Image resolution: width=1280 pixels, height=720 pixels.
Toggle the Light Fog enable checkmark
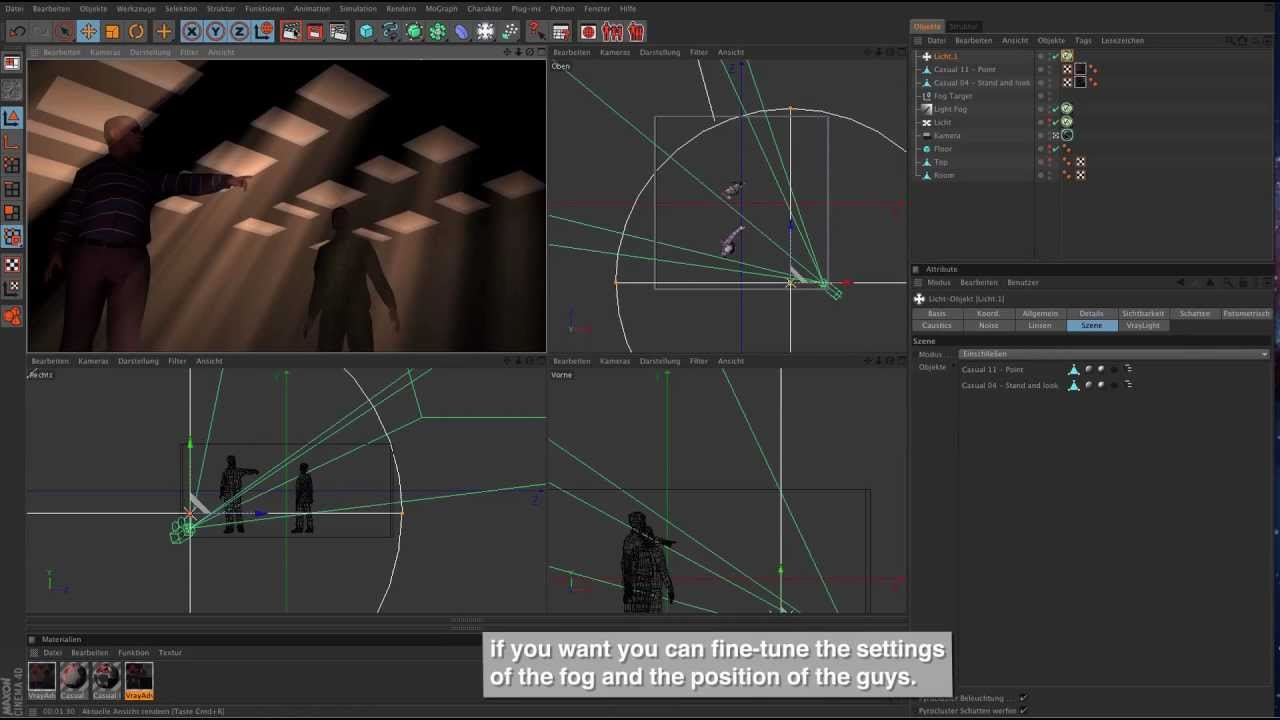[1055, 109]
